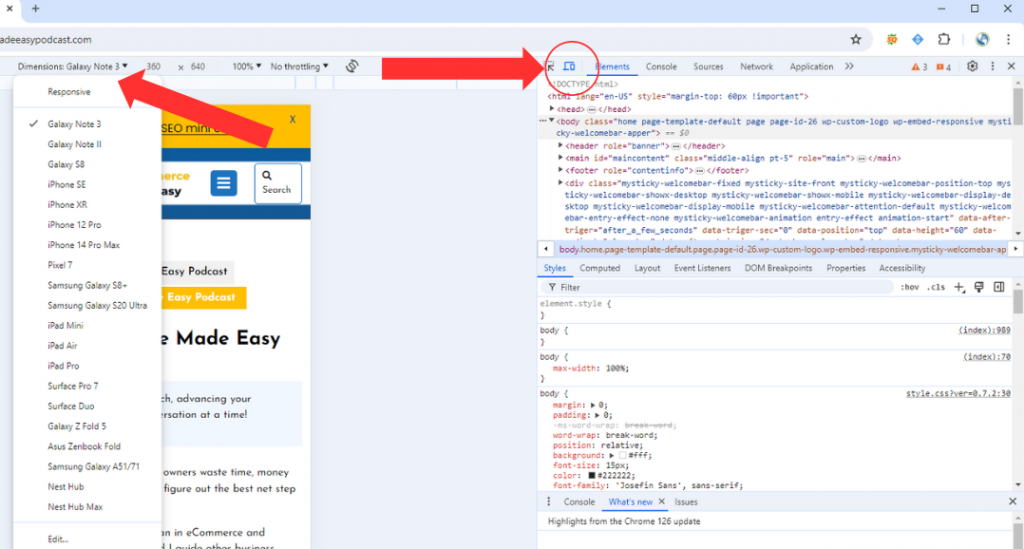The width and height of the screenshot is (1024, 549).
Task: Click the hamburger menu icon on page
Action: (223, 183)
